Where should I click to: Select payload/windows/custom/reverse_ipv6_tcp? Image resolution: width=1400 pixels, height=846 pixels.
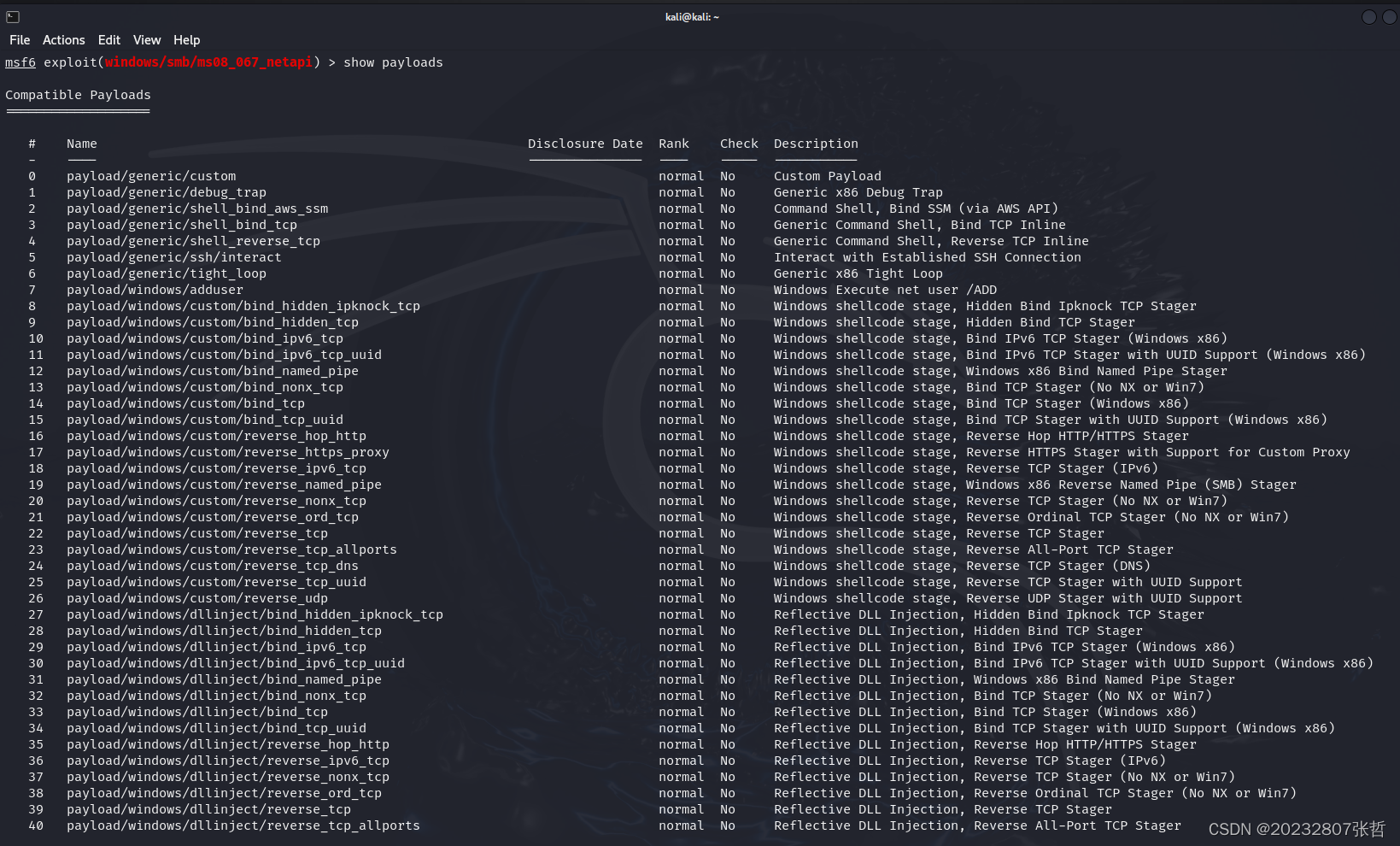(217, 468)
